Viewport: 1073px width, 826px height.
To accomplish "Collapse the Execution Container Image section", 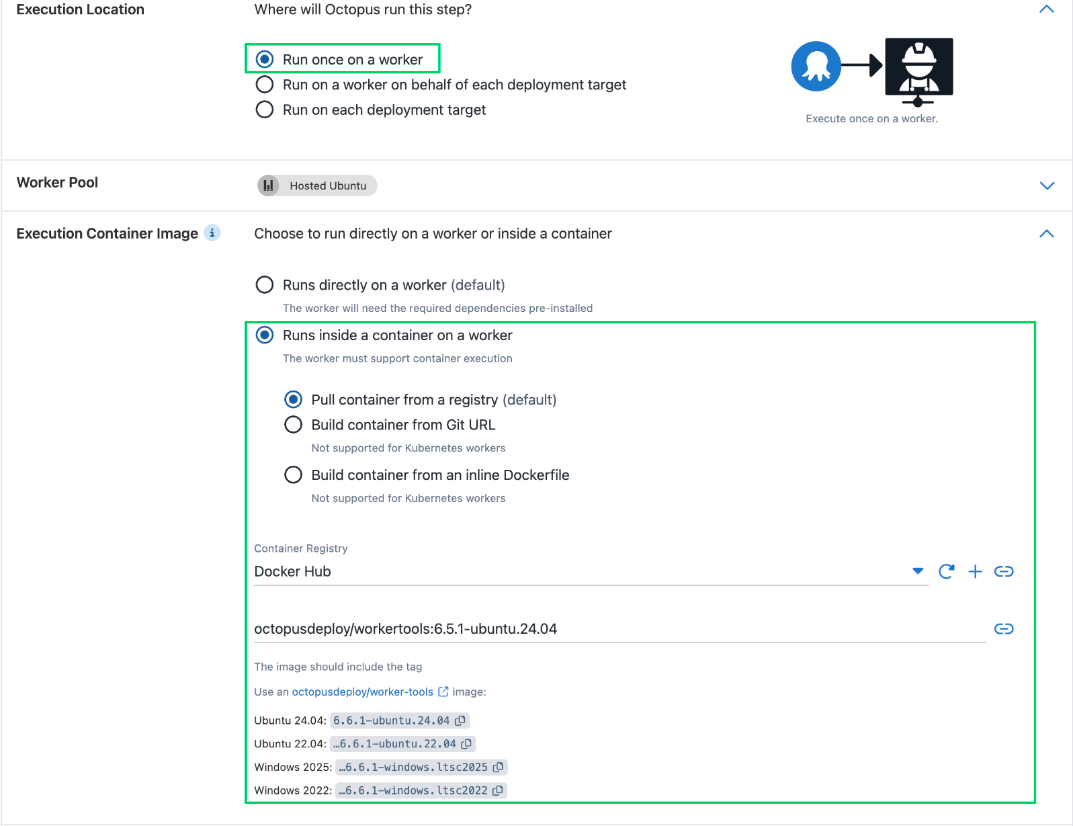I will (x=1046, y=234).
